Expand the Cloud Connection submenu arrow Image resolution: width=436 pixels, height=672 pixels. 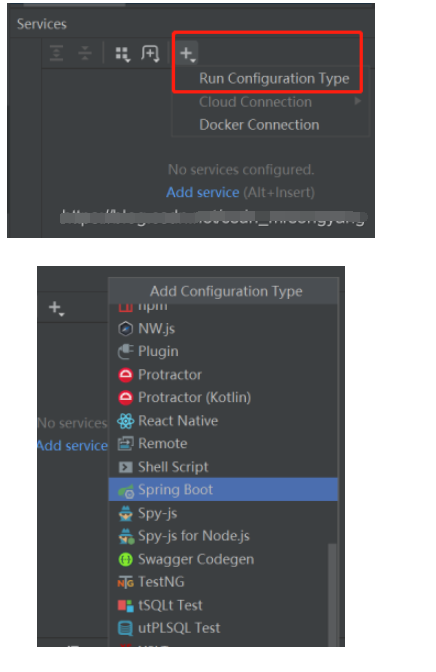point(358,101)
